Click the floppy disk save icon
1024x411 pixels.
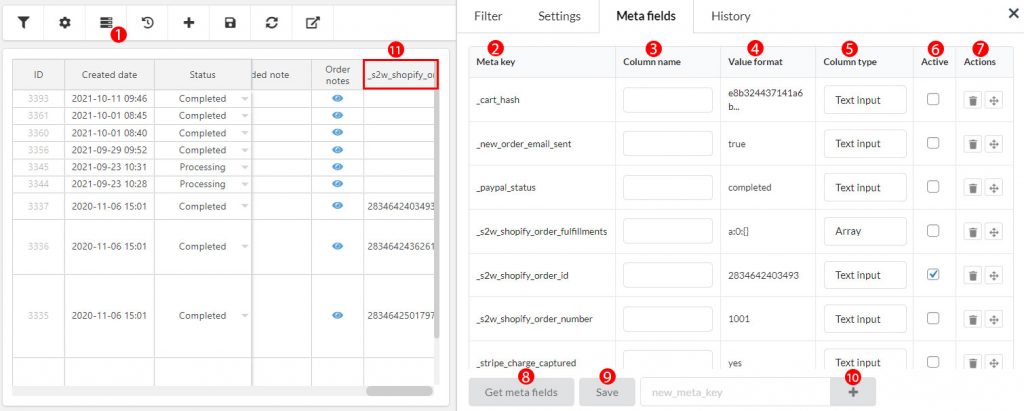coord(230,23)
